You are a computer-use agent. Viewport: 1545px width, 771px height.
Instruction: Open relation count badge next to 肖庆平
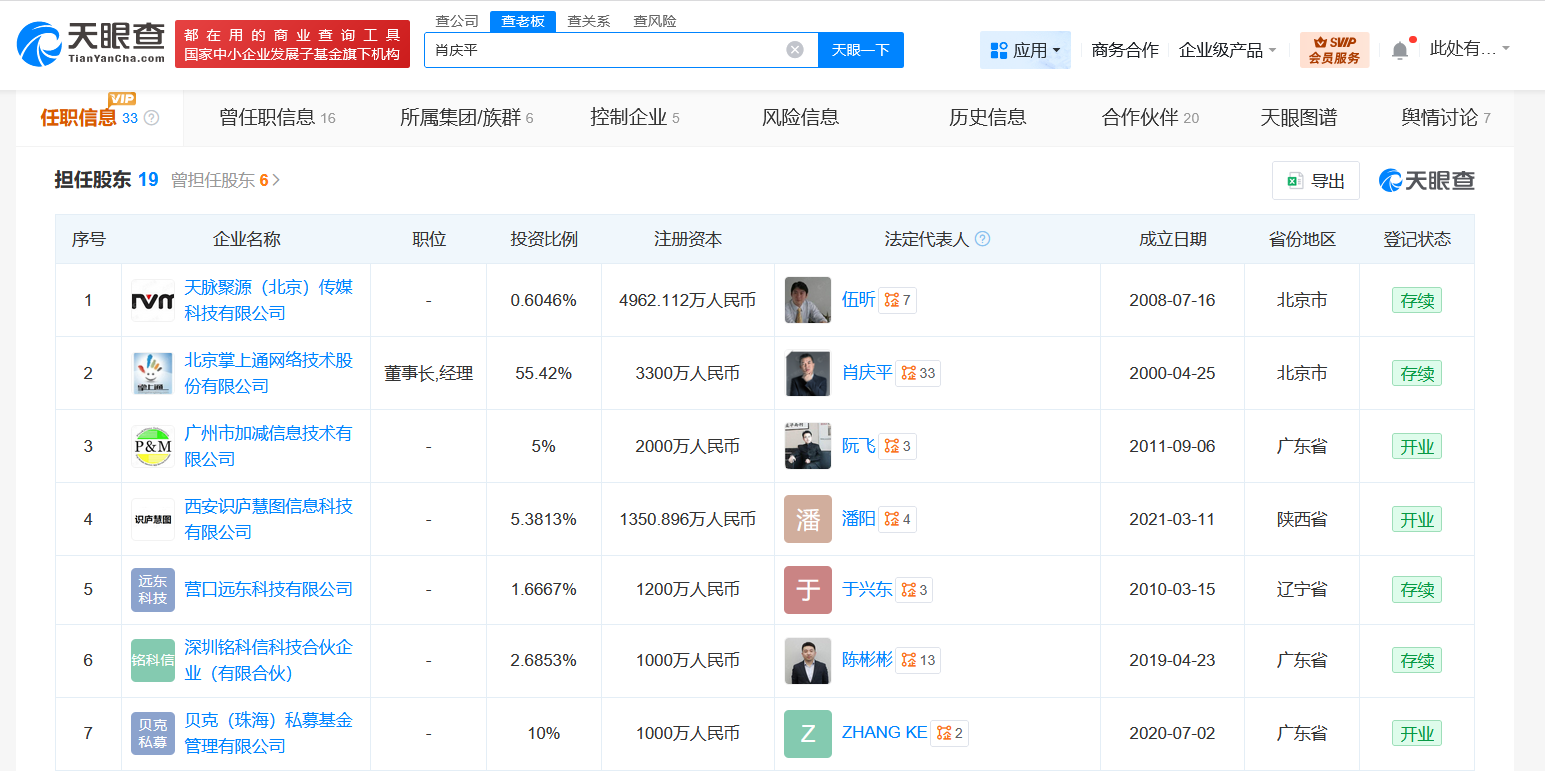917,373
